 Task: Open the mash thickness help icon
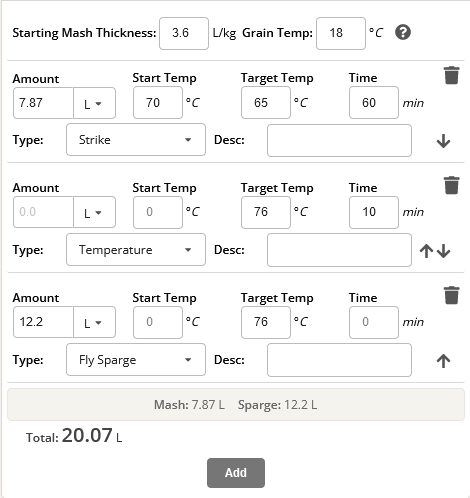pyautogui.click(x=403, y=33)
